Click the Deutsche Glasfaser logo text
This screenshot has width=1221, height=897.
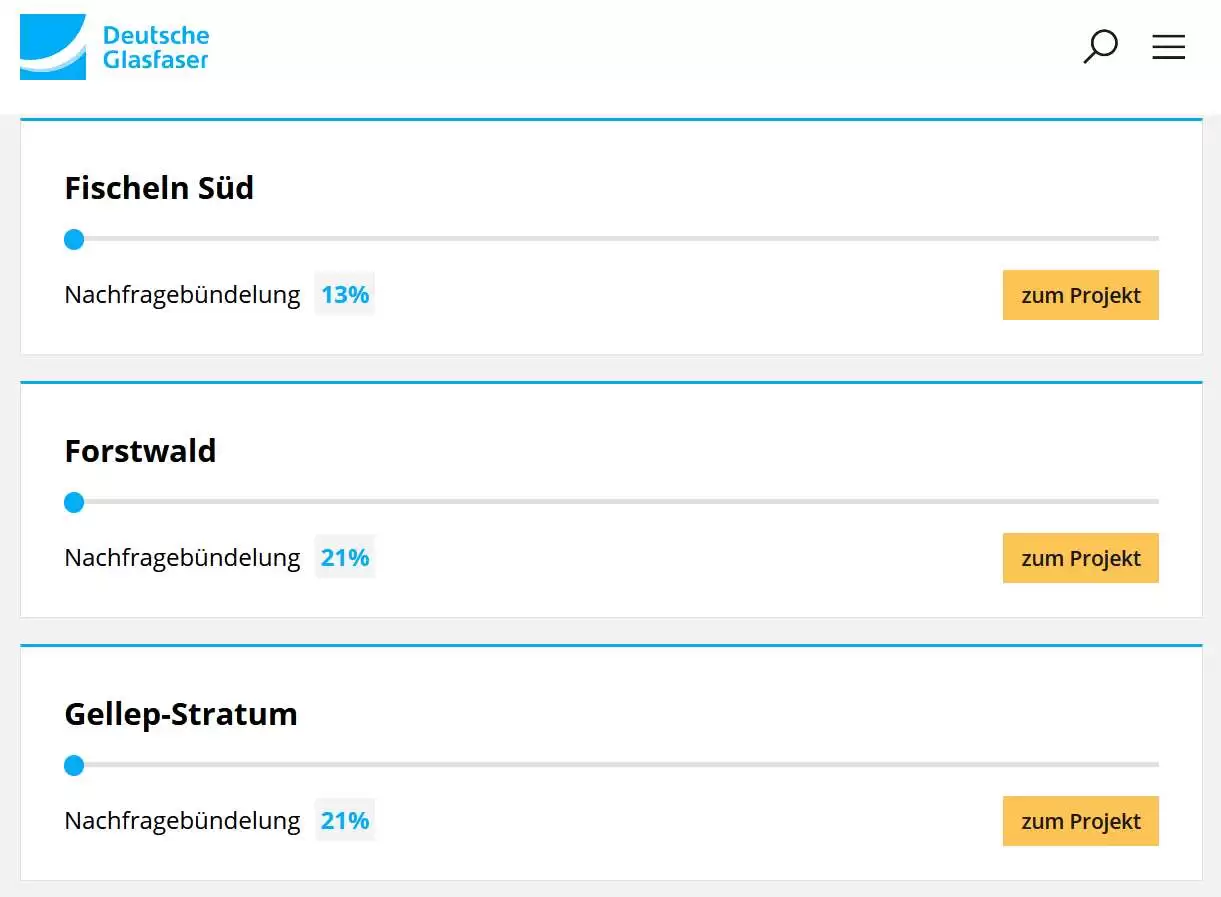(156, 47)
